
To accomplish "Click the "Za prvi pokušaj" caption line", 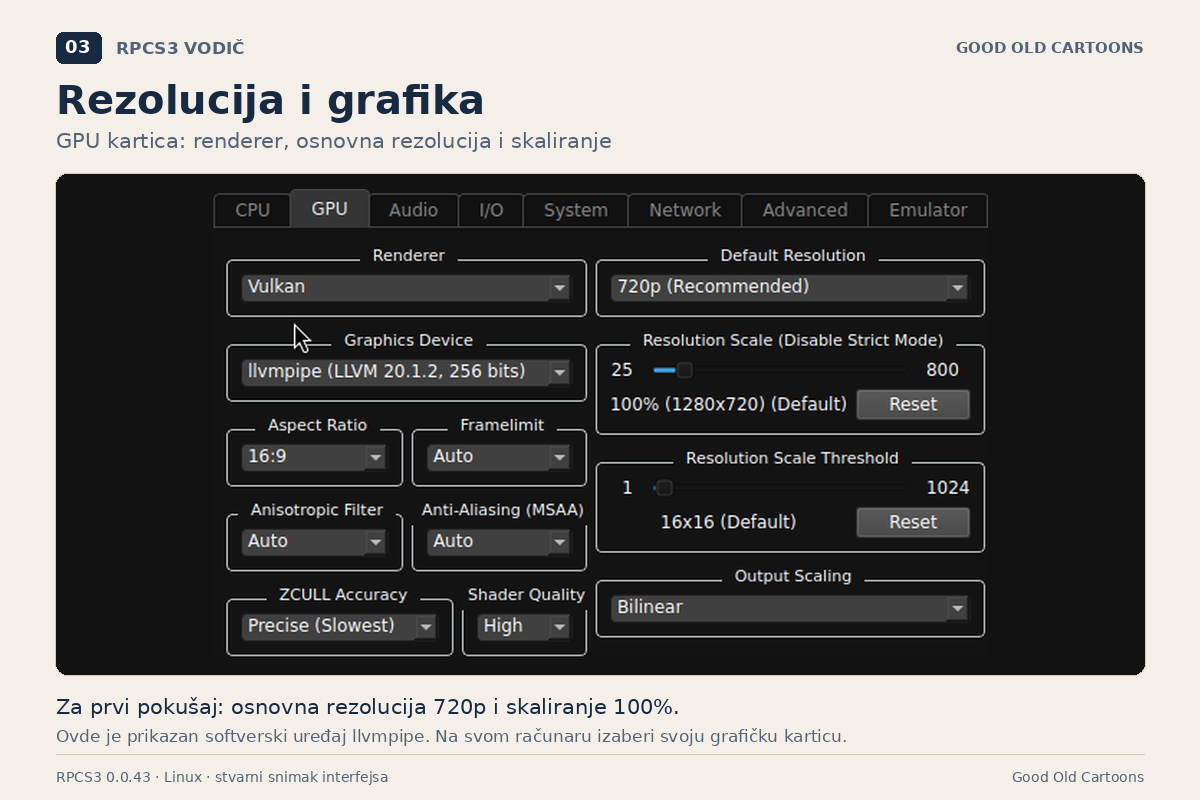I will click(368, 707).
